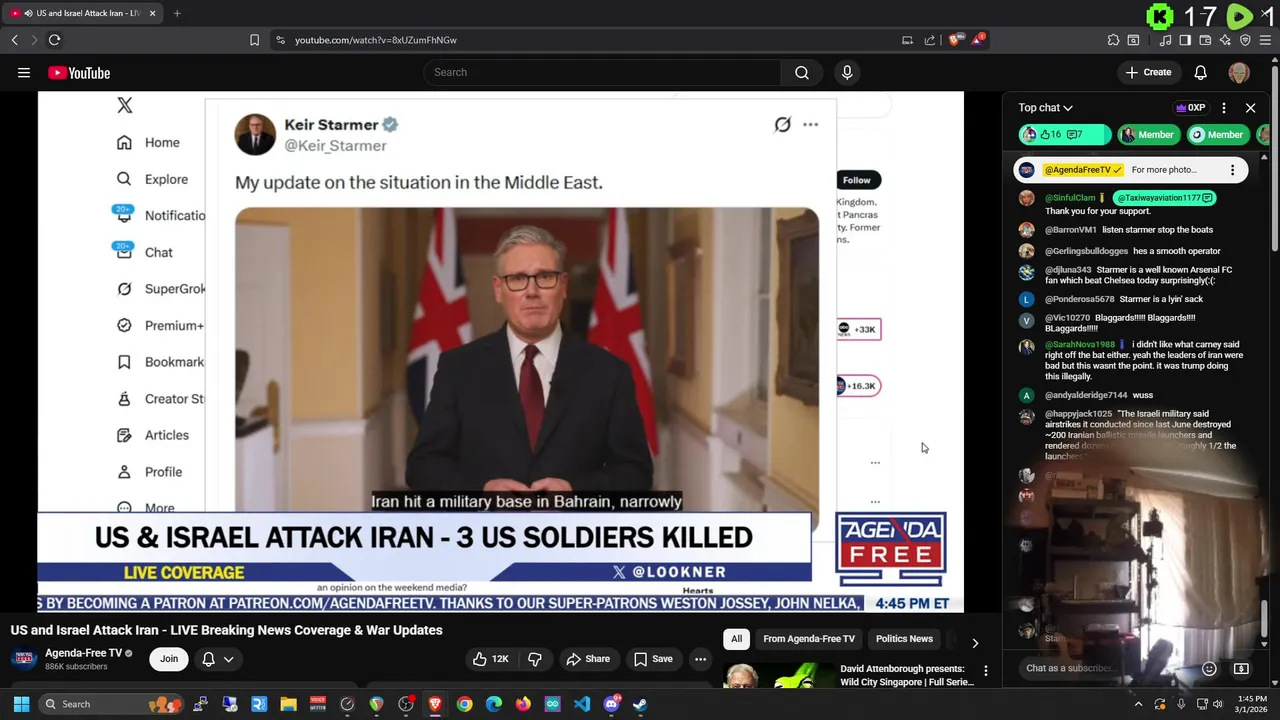Go back with the browser back arrow

[14, 40]
